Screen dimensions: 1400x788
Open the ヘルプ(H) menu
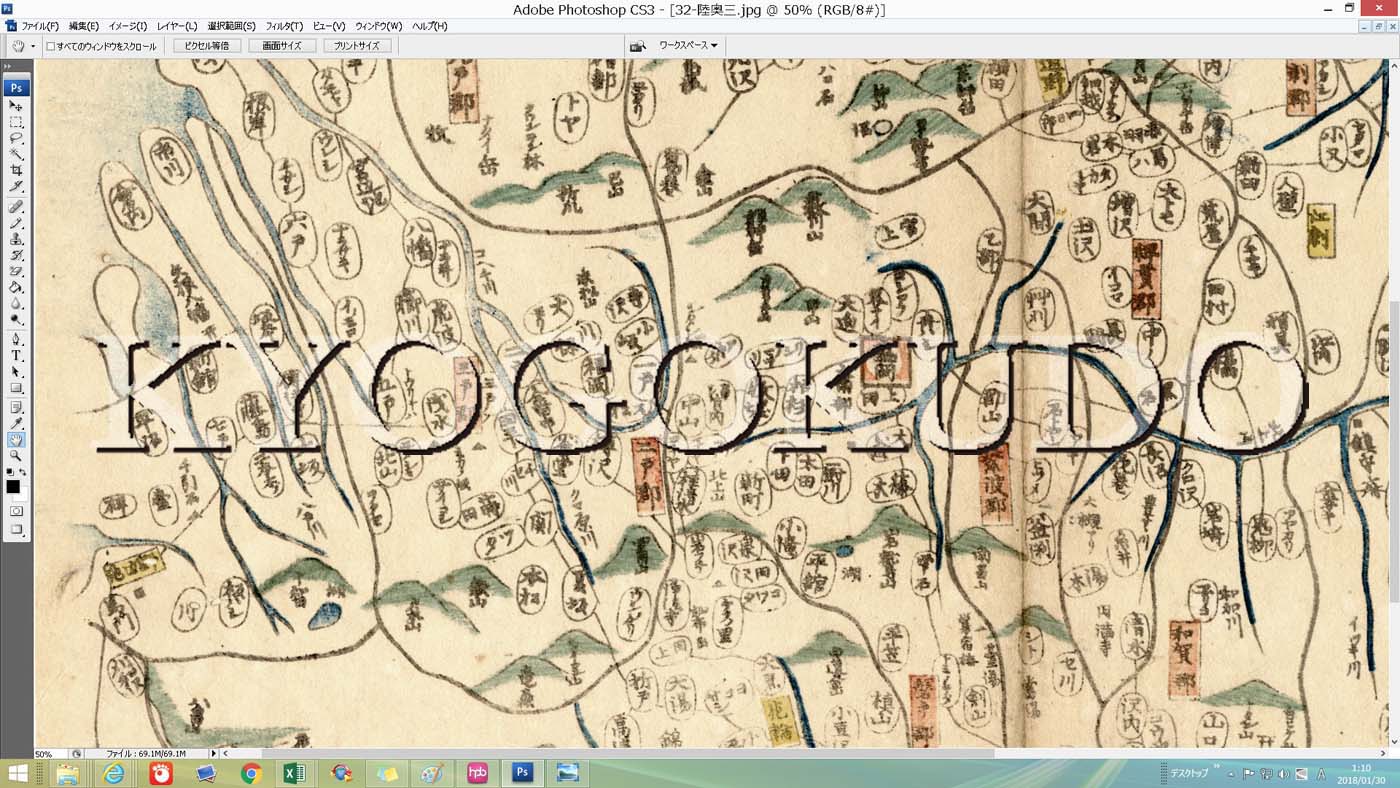click(x=430, y=26)
